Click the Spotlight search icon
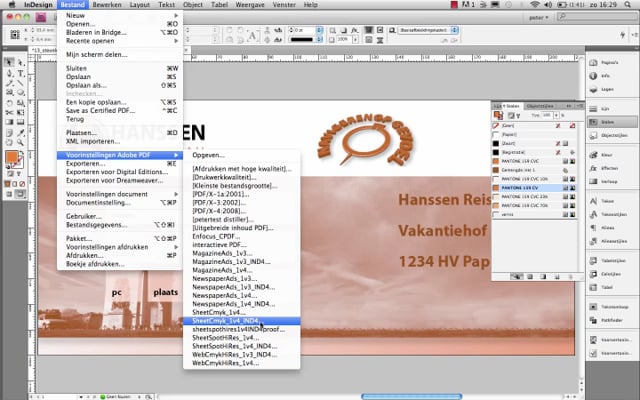The width and height of the screenshot is (640, 400). (627, 5)
